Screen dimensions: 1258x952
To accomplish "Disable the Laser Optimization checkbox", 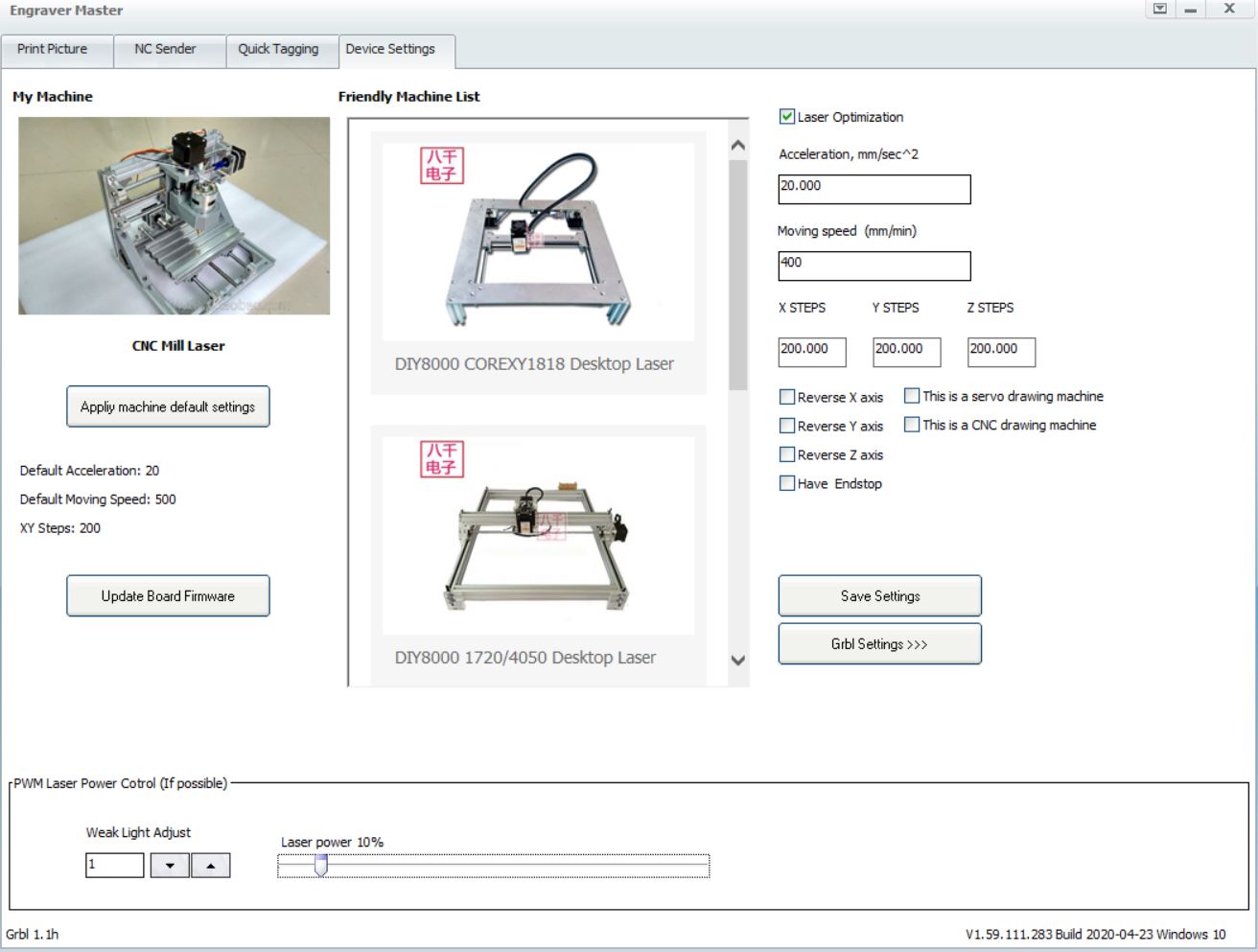I will point(786,116).
